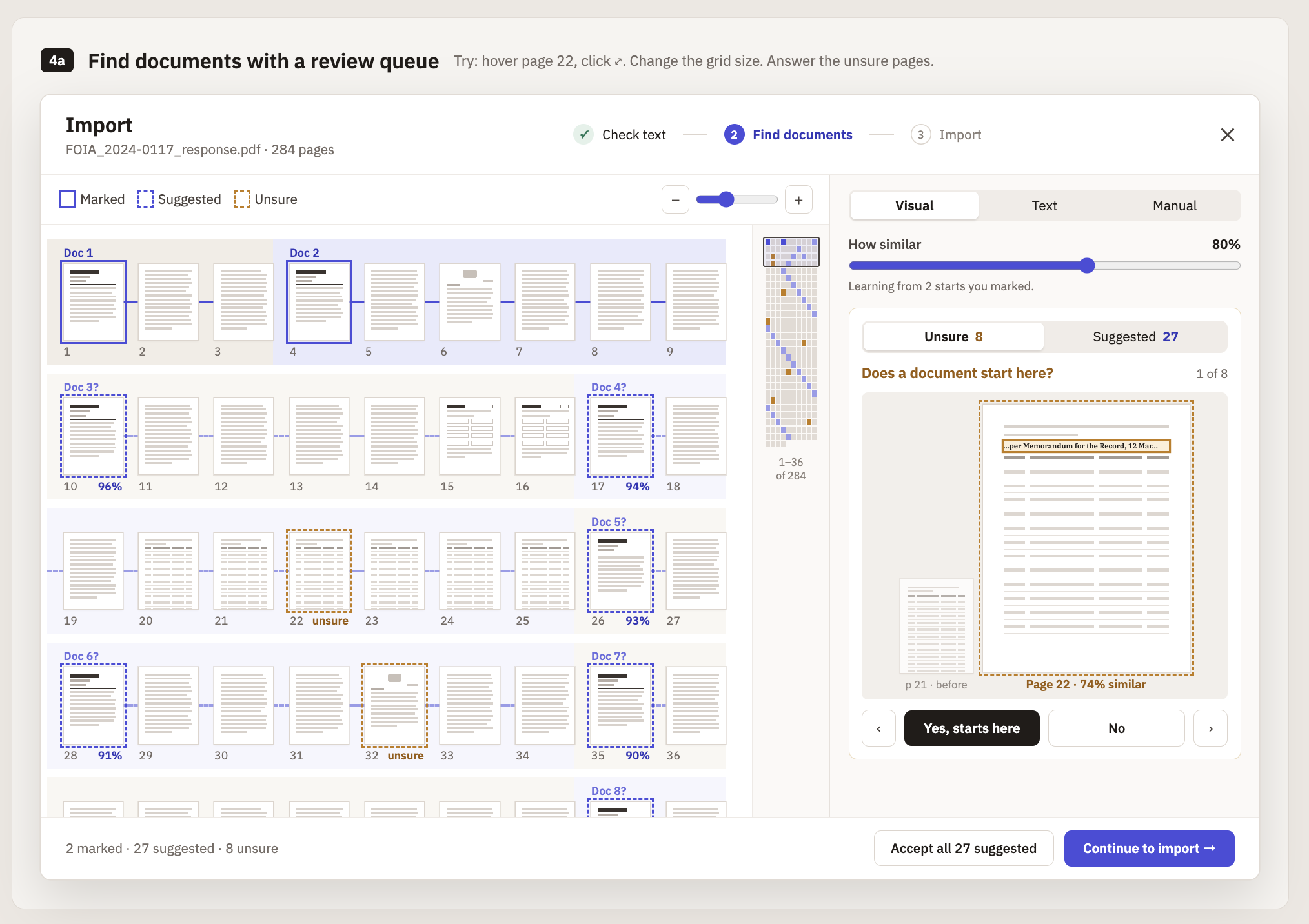
Task: Click the Suggested legend box
Action: [145, 199]
